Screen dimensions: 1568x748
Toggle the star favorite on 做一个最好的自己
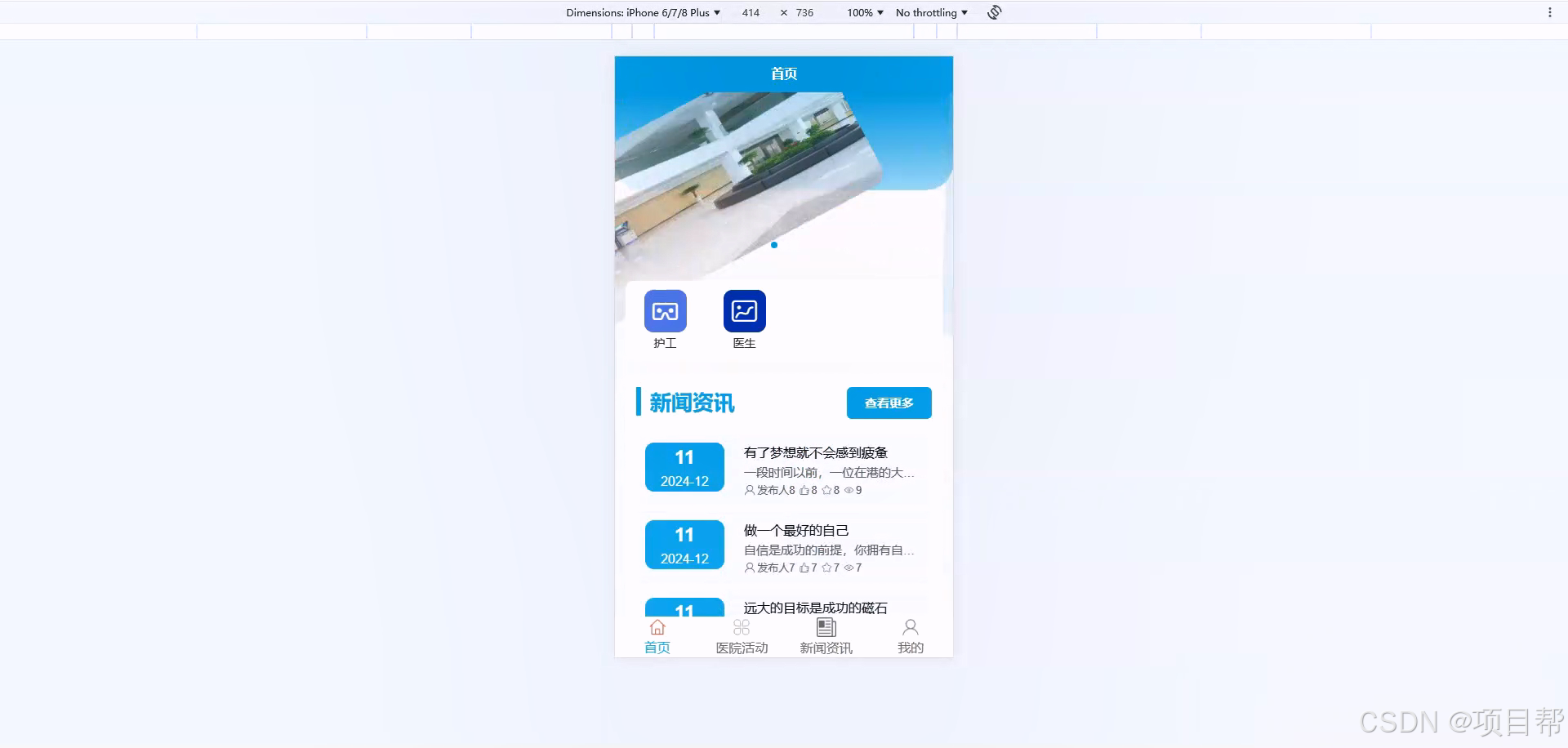[826, 567]
